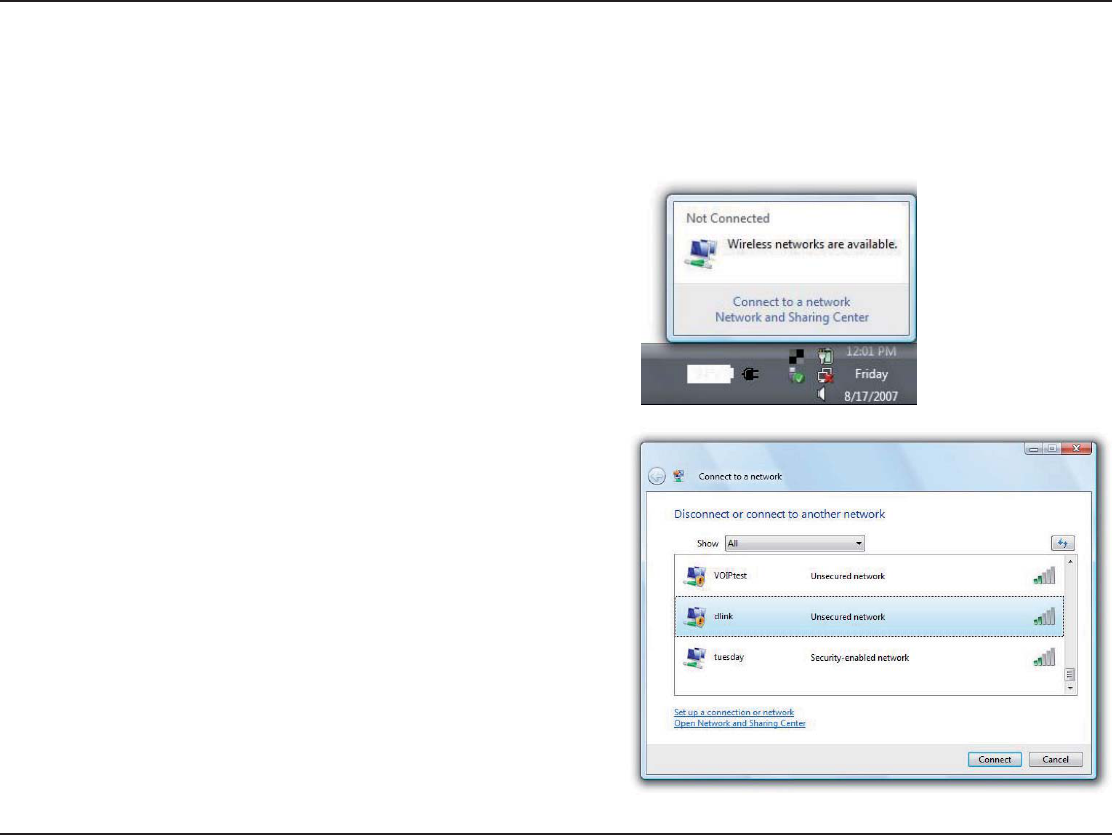Click the Connect button
The width and height of the screenshot is (1112, 835).
click(x=994, y=759)
